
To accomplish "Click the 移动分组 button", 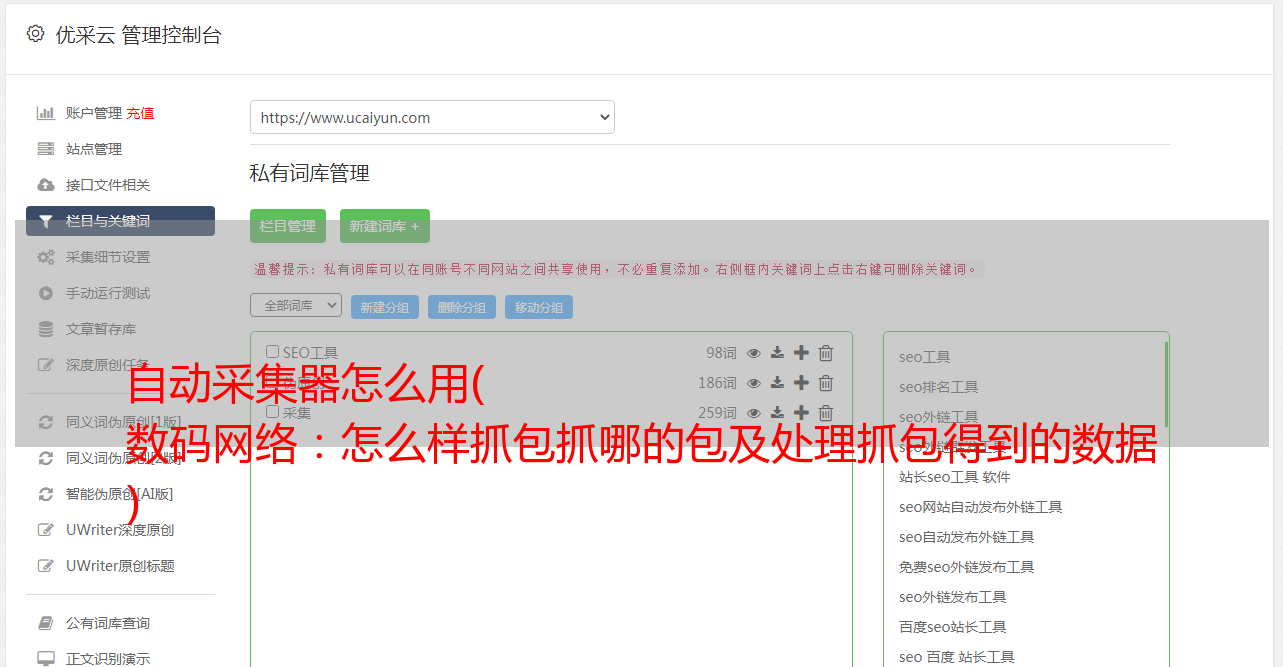I will coord(539,307).
